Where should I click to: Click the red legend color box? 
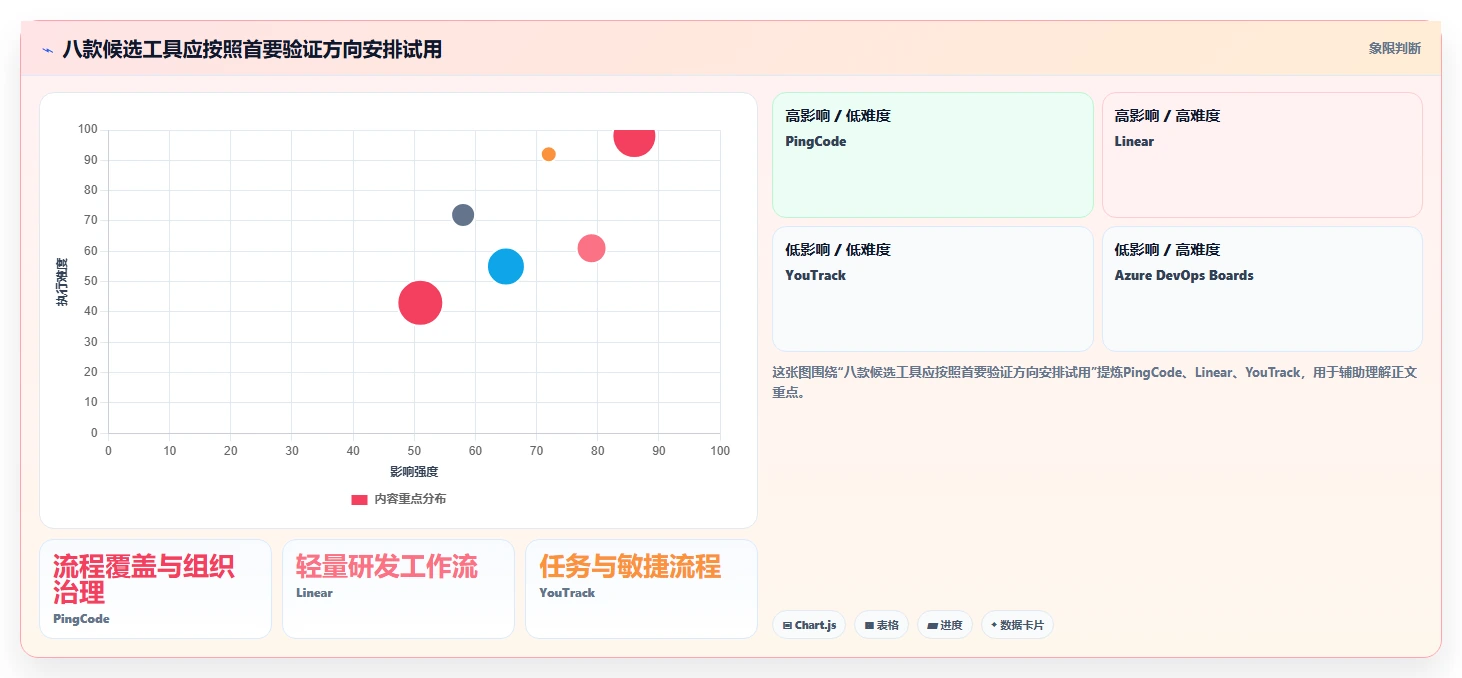coord(359,499)
